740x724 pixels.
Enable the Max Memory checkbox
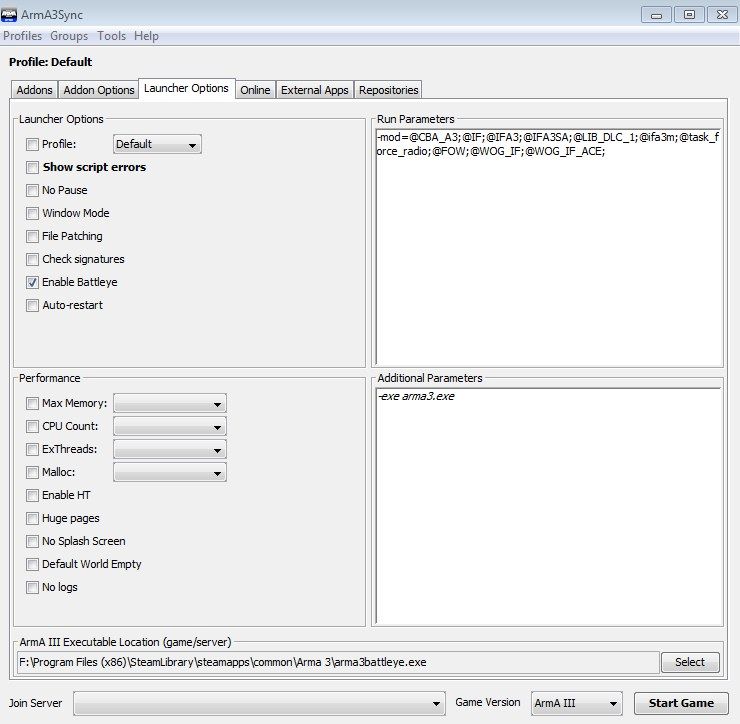tap(32, 404)
